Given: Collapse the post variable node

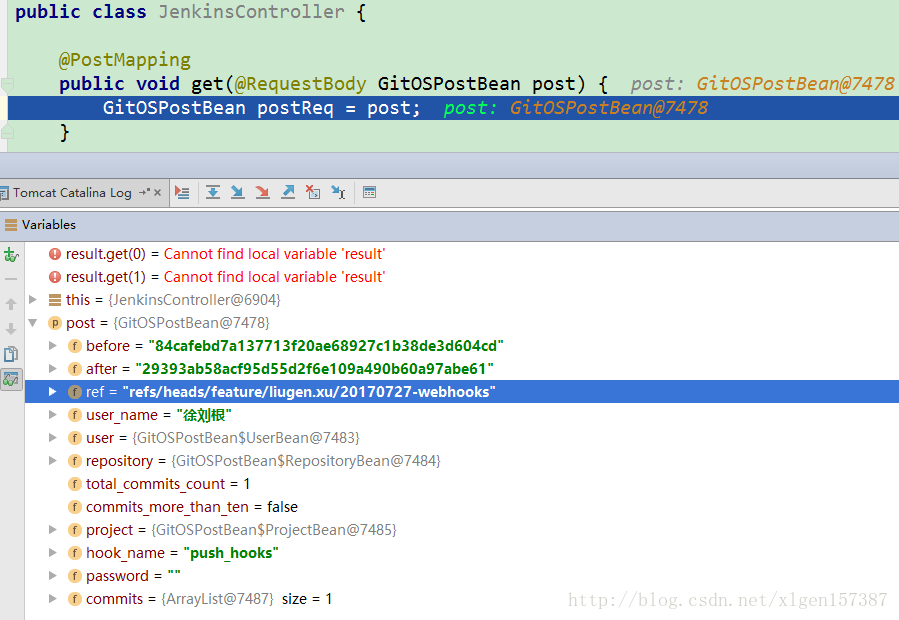Looking at the screenshot, I should [x=33, y=323].
